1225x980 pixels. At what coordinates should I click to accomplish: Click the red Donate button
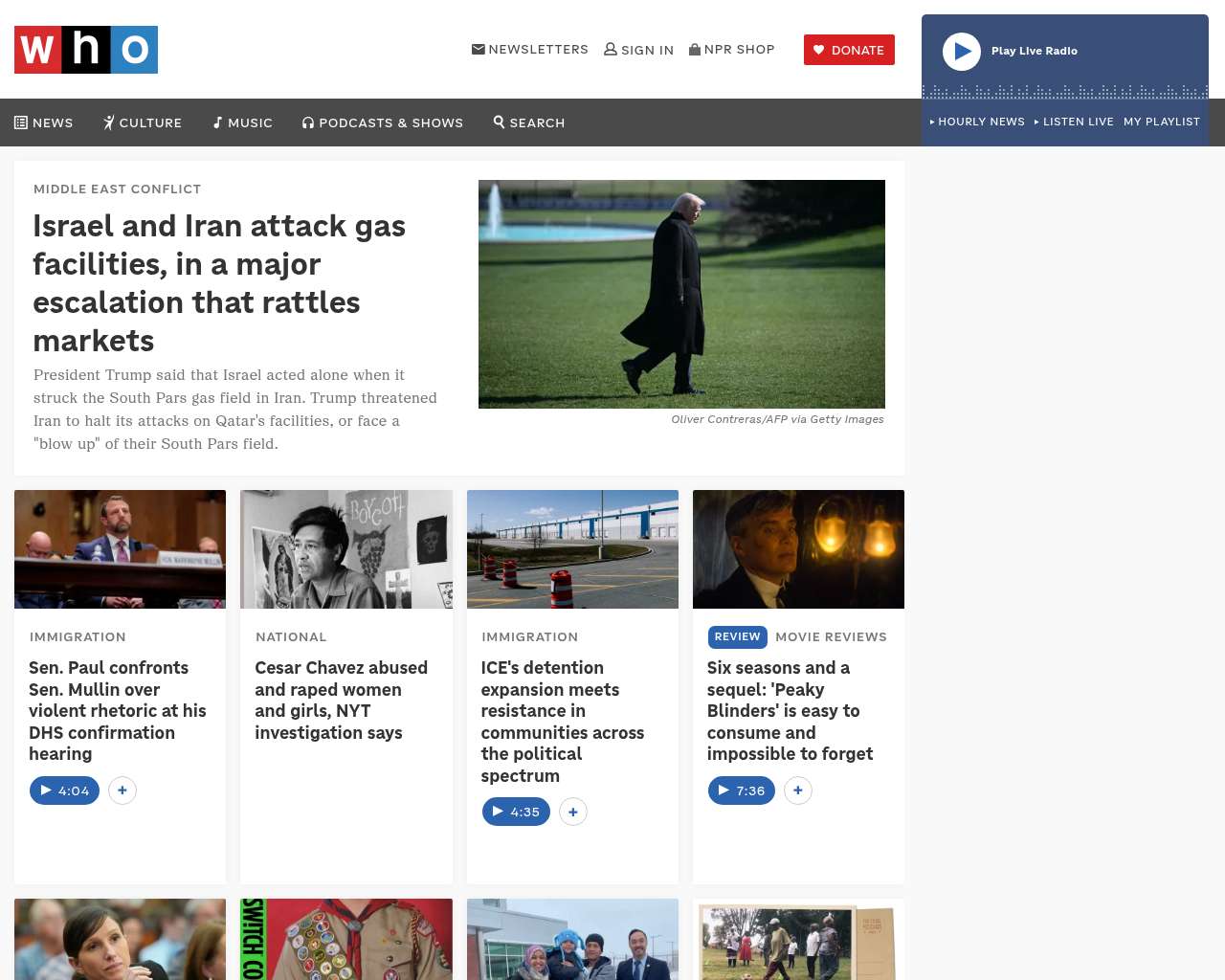pos(849,50)
